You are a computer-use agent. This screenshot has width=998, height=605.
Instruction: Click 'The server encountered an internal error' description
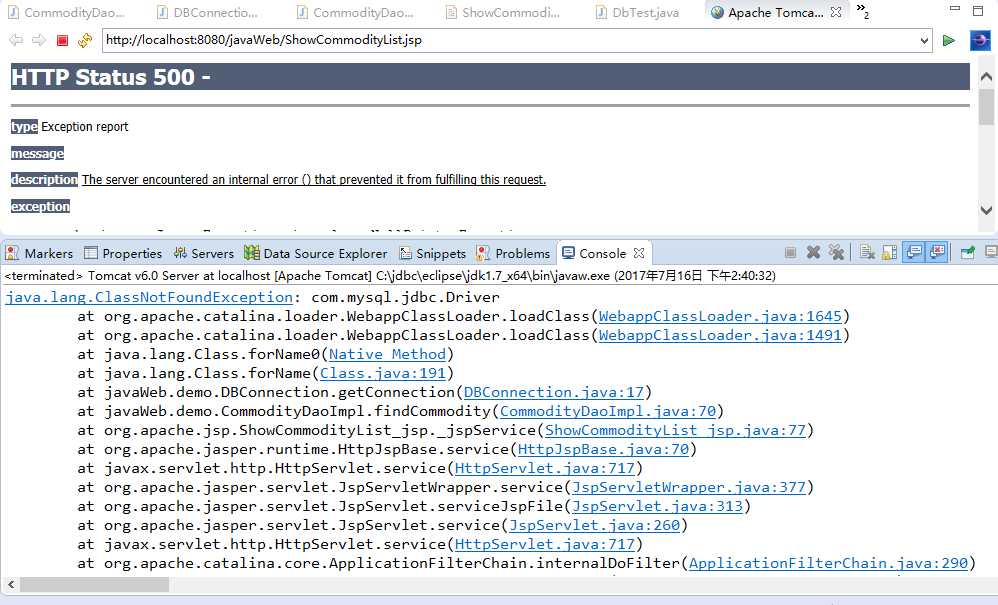[314, 180]
